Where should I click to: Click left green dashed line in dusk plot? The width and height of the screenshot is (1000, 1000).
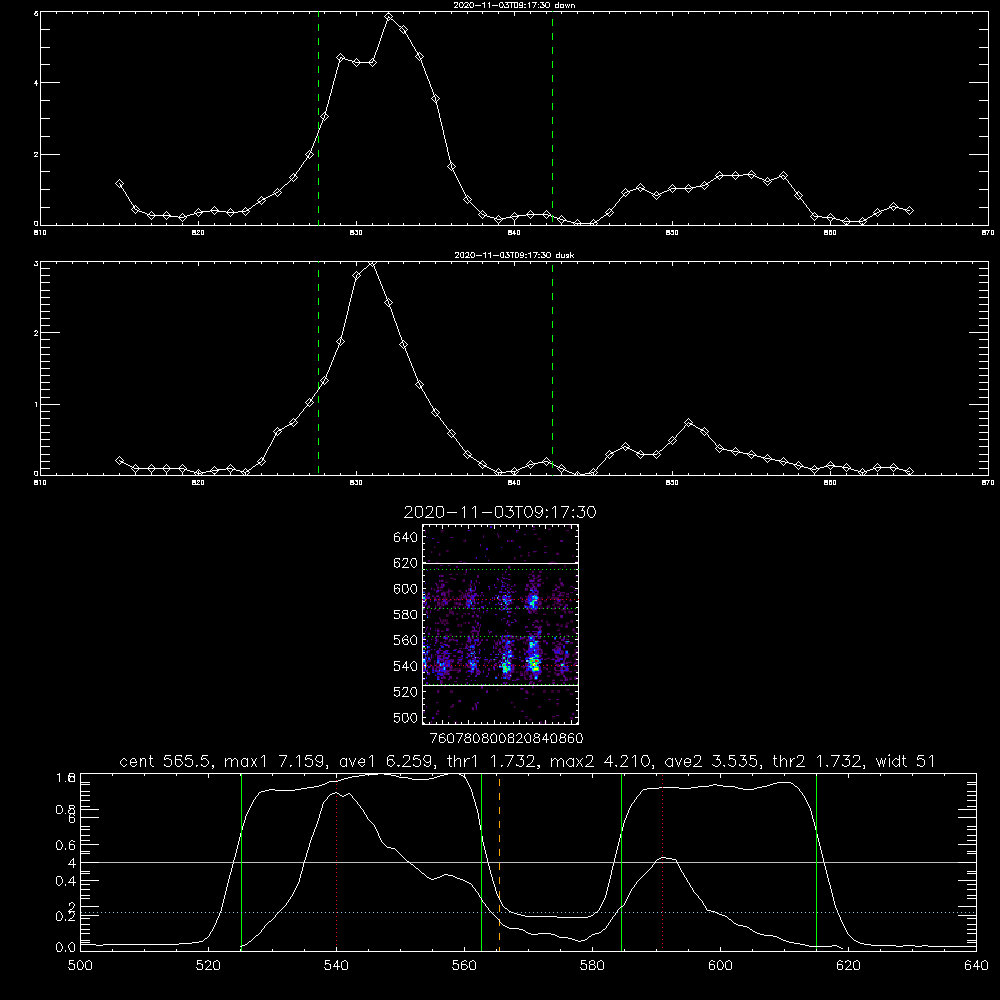click(318, 368)
